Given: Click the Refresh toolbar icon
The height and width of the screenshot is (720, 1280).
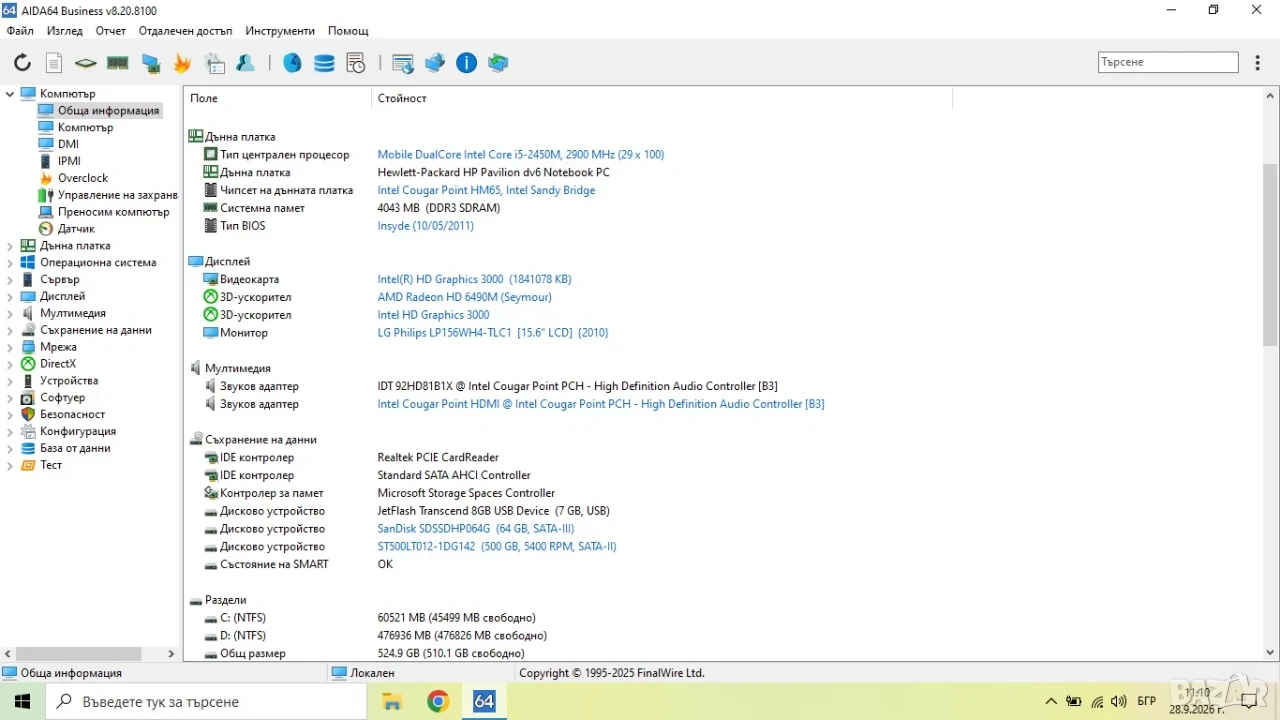Looking at the screenshot, I should 22,63.
